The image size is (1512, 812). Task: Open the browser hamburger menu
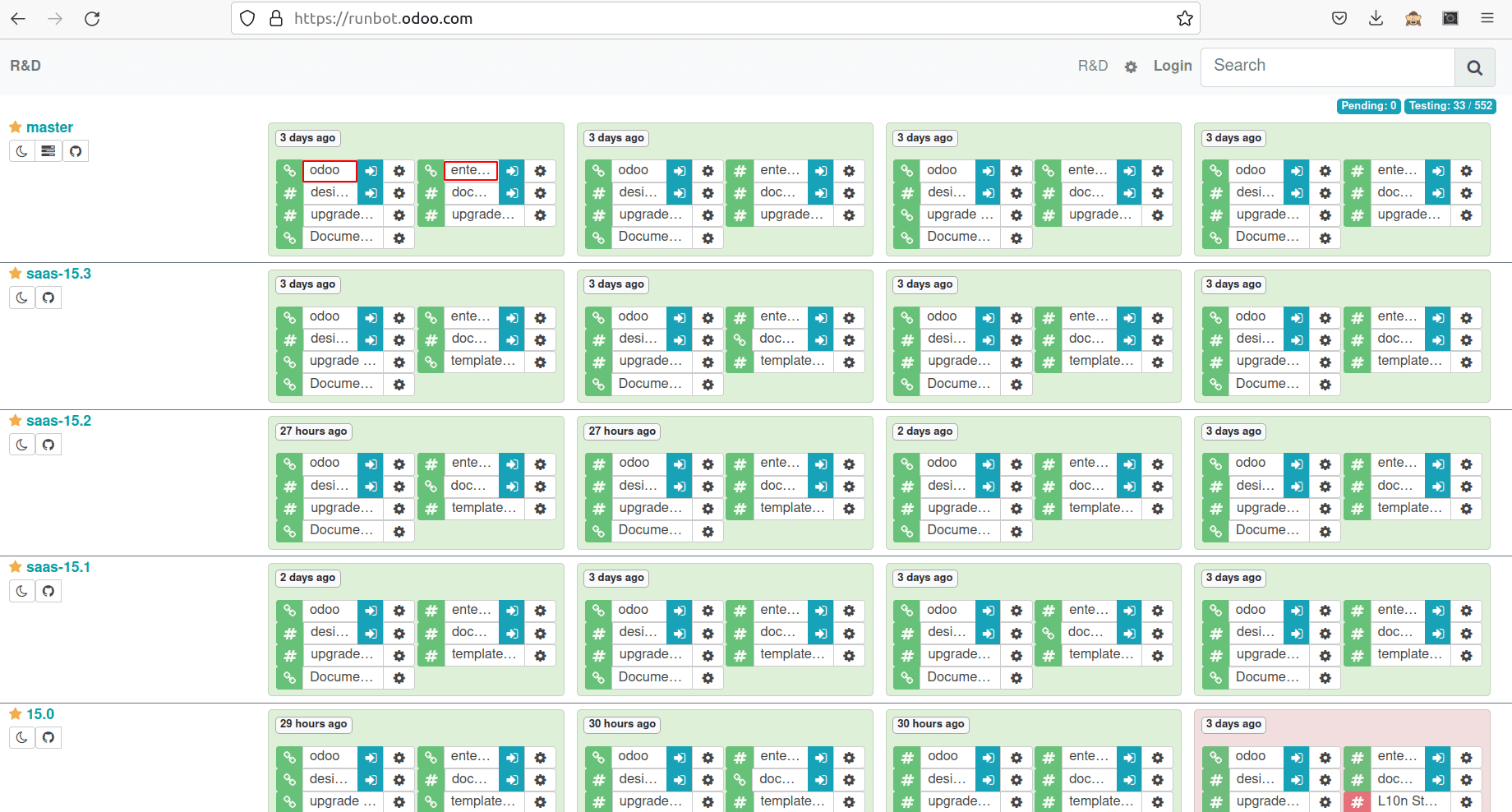pyautogui.click(x=1487, y=18)
